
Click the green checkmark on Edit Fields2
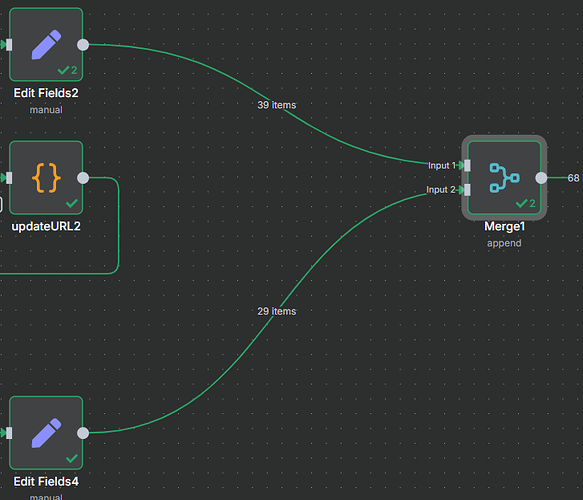coord(64,70)
